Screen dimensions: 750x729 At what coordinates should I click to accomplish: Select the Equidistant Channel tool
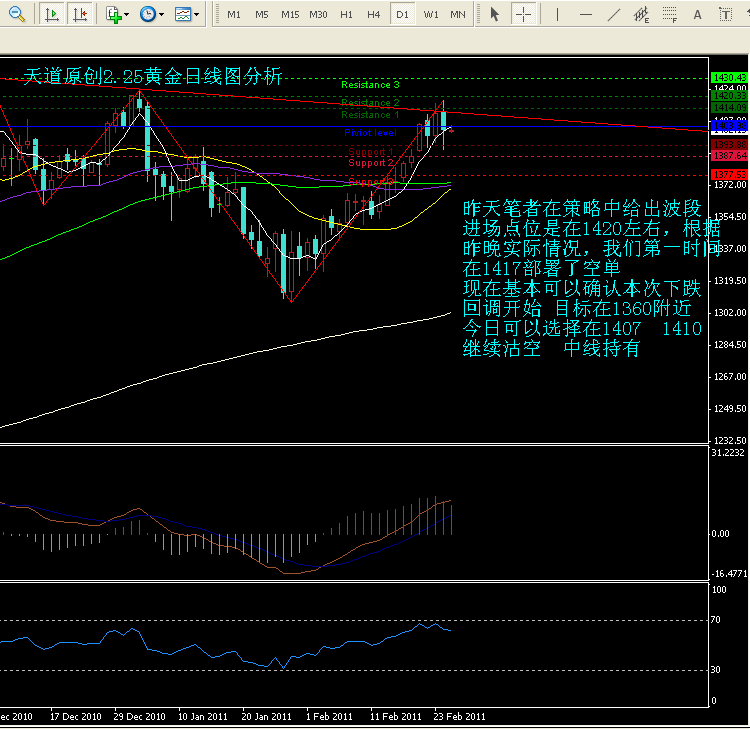(641, 15)
